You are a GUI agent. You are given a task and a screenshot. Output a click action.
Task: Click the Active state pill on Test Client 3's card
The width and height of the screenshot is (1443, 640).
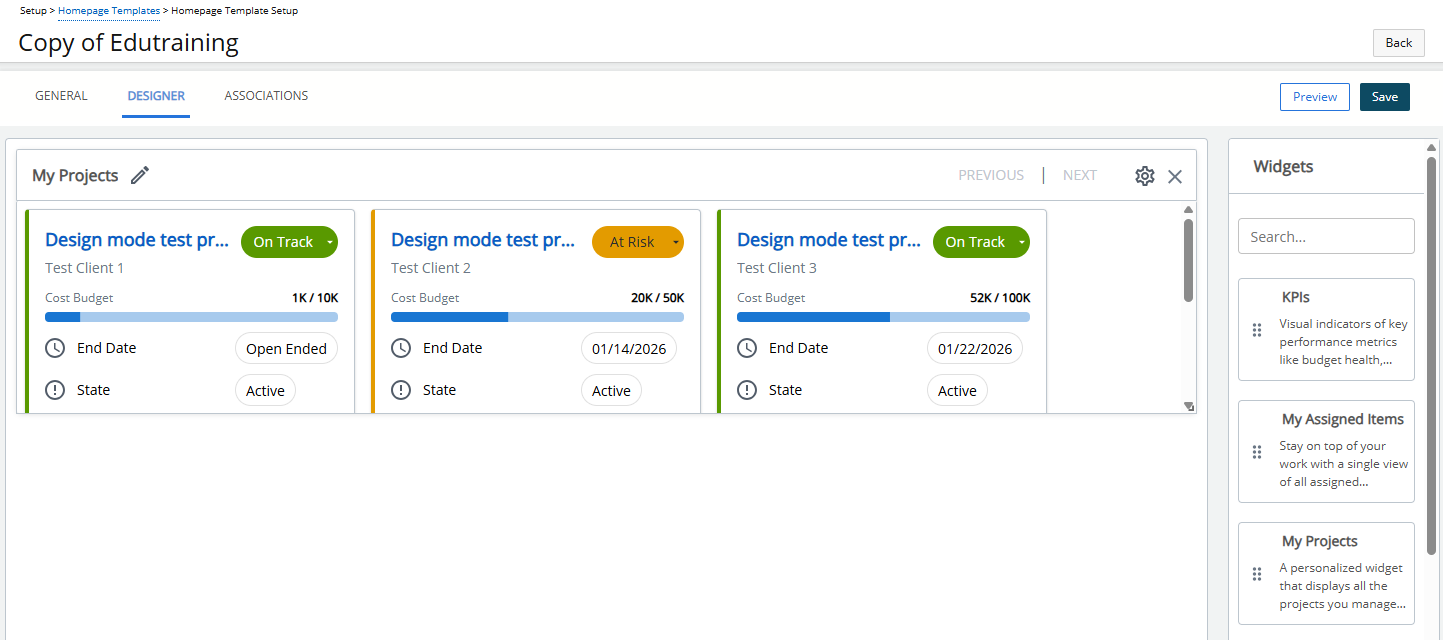coord(956,390)
